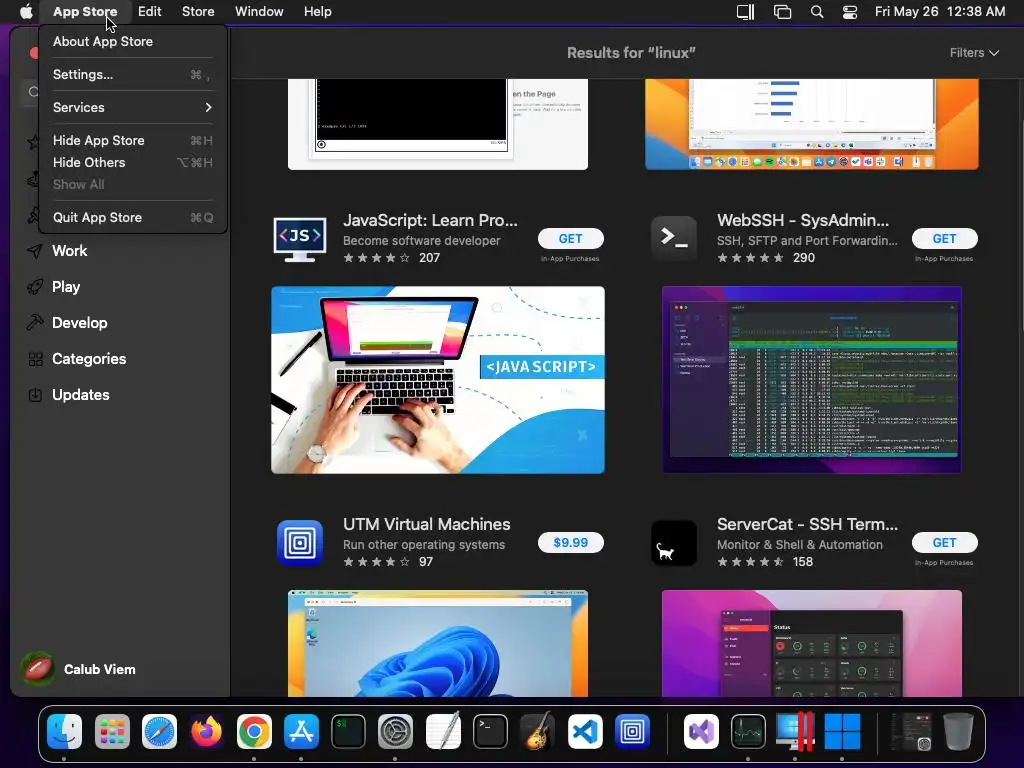The width and height of the screenshot is (1024, 768).
Task: Buy UTM Virtual Machines for $9.99
Action: click(570, 543)
